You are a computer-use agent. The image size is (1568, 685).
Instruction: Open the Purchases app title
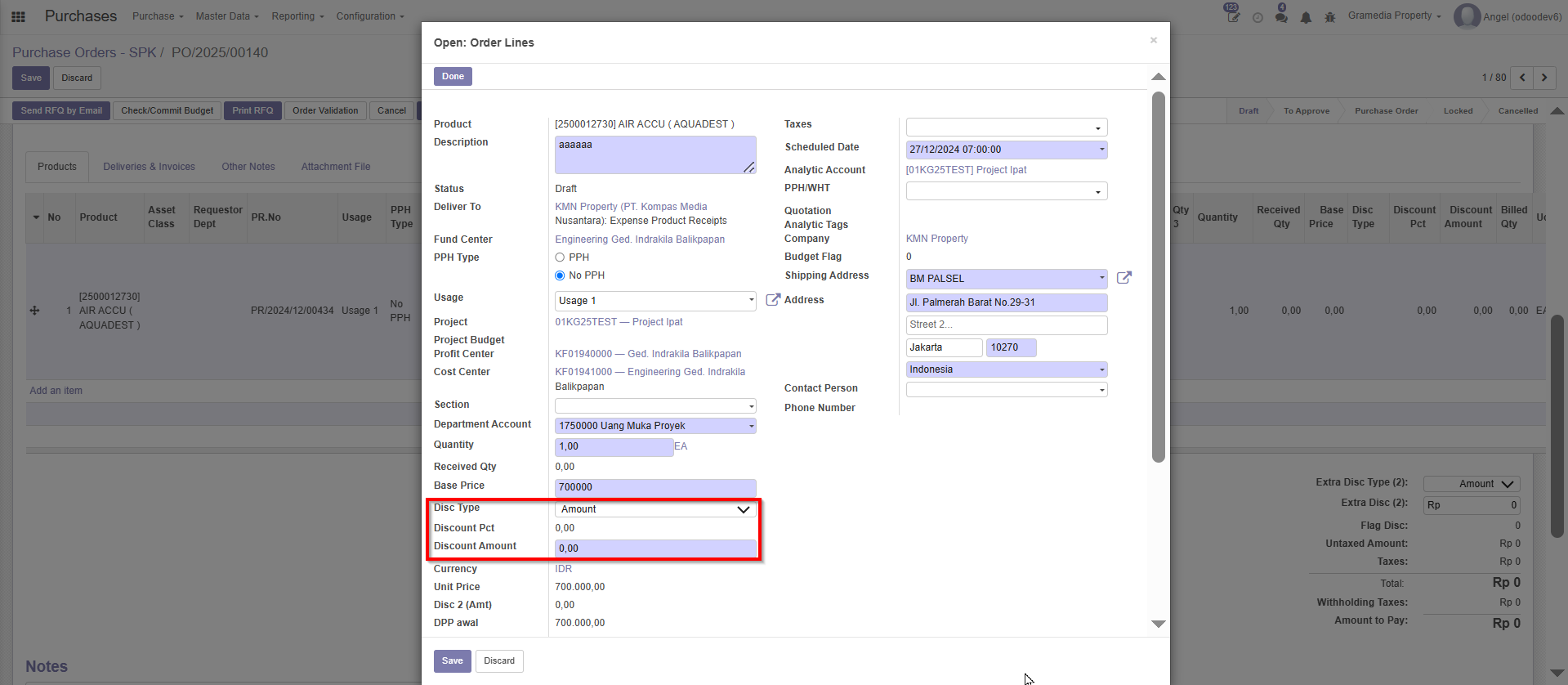tap(81, 16)
